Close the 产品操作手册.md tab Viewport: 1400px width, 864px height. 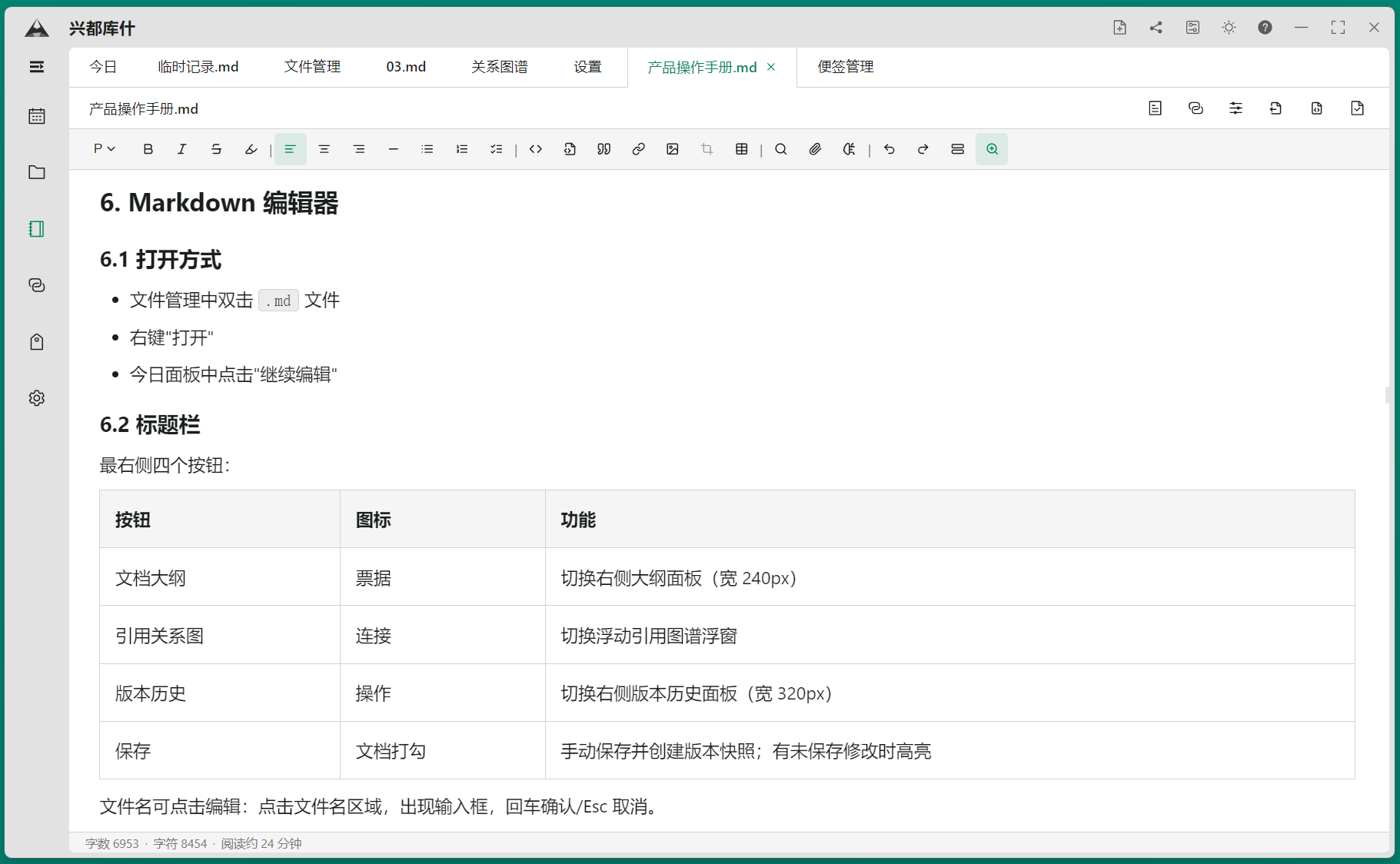[771, 67]
